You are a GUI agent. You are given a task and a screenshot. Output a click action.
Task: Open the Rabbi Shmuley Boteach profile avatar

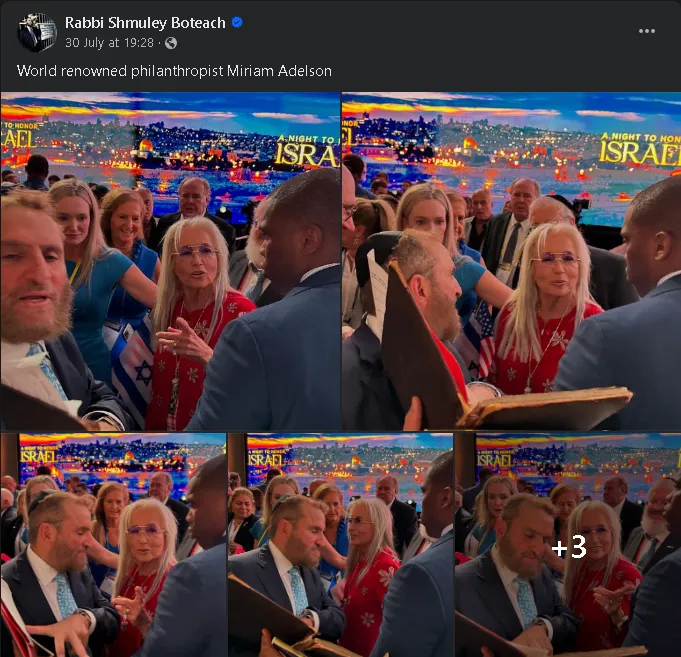(37, 32)
